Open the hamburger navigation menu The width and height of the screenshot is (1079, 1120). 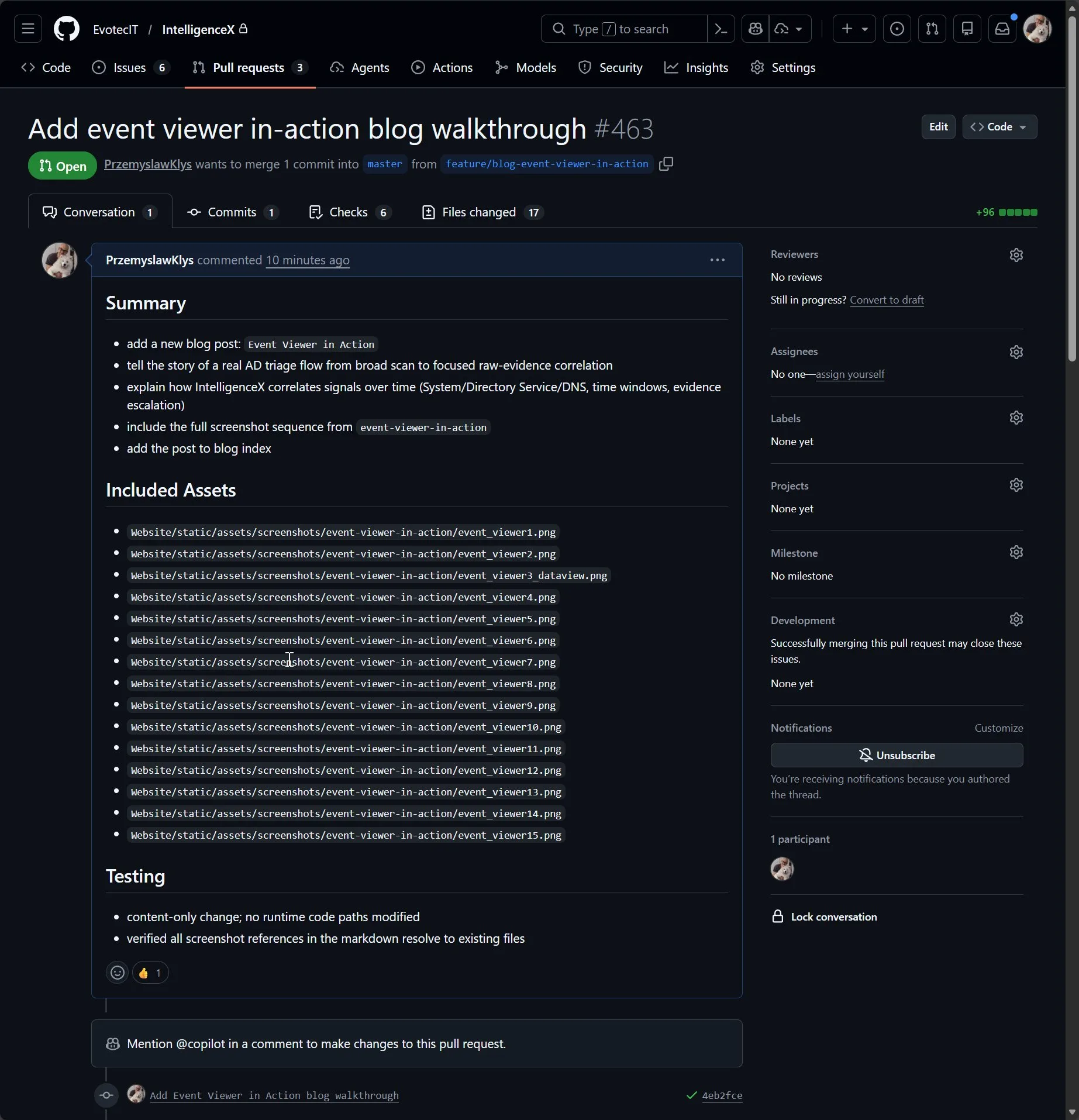[27, 29]
